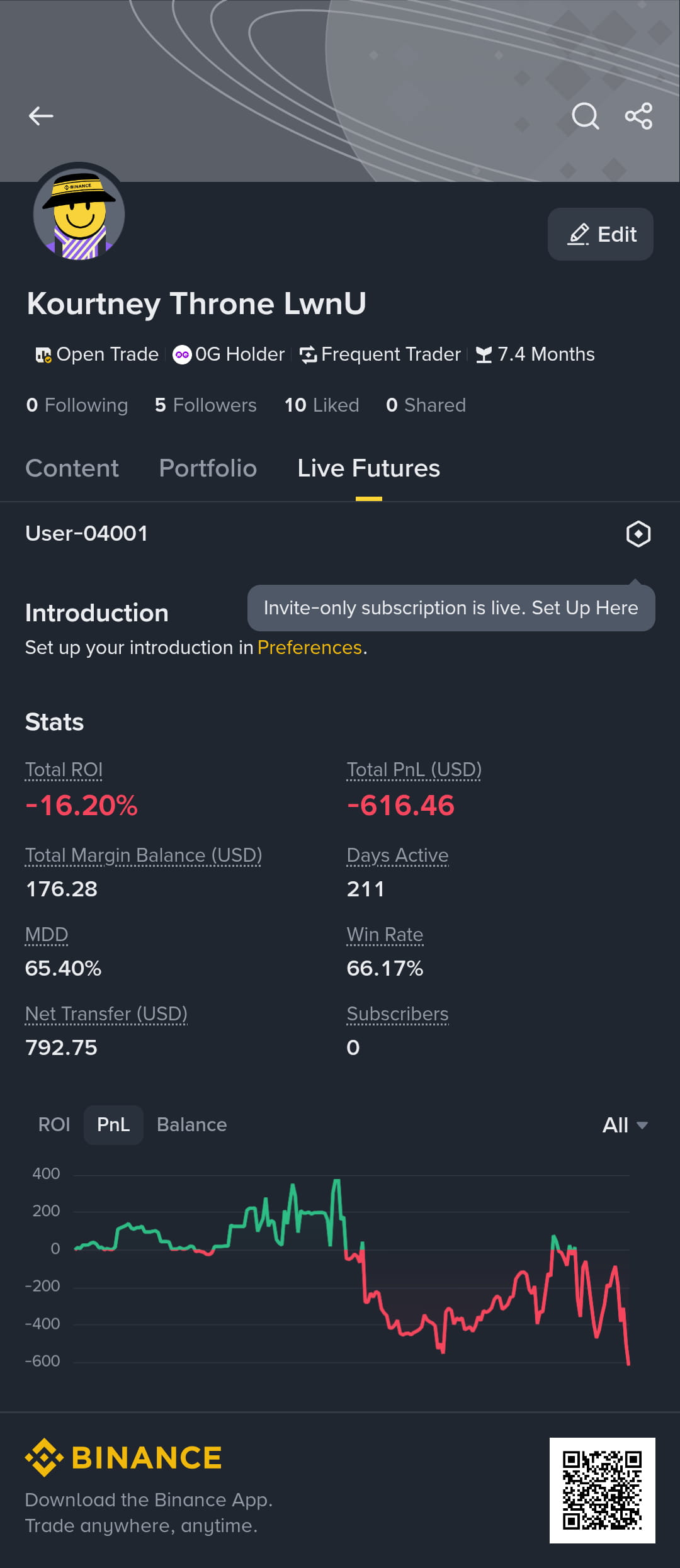Image resolution: width=680 pixels, height=1568 pixels.
Task: Tap the back arrow icon
Action: pos(41,116)
